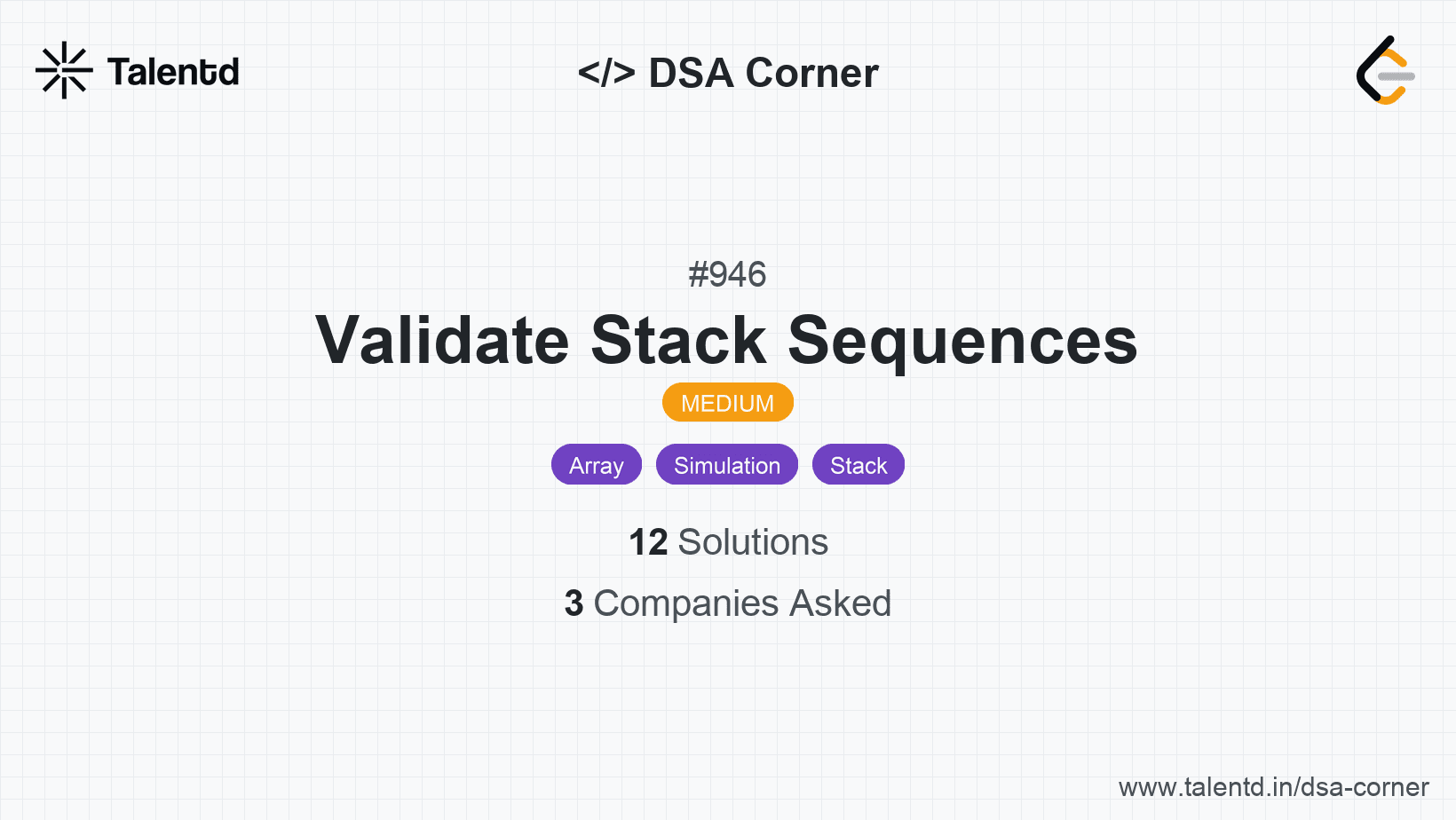This screenshot has width=1456, height=820.
Task: Open the Validate Stack Sequences title
Action: [x=726, y=340]
